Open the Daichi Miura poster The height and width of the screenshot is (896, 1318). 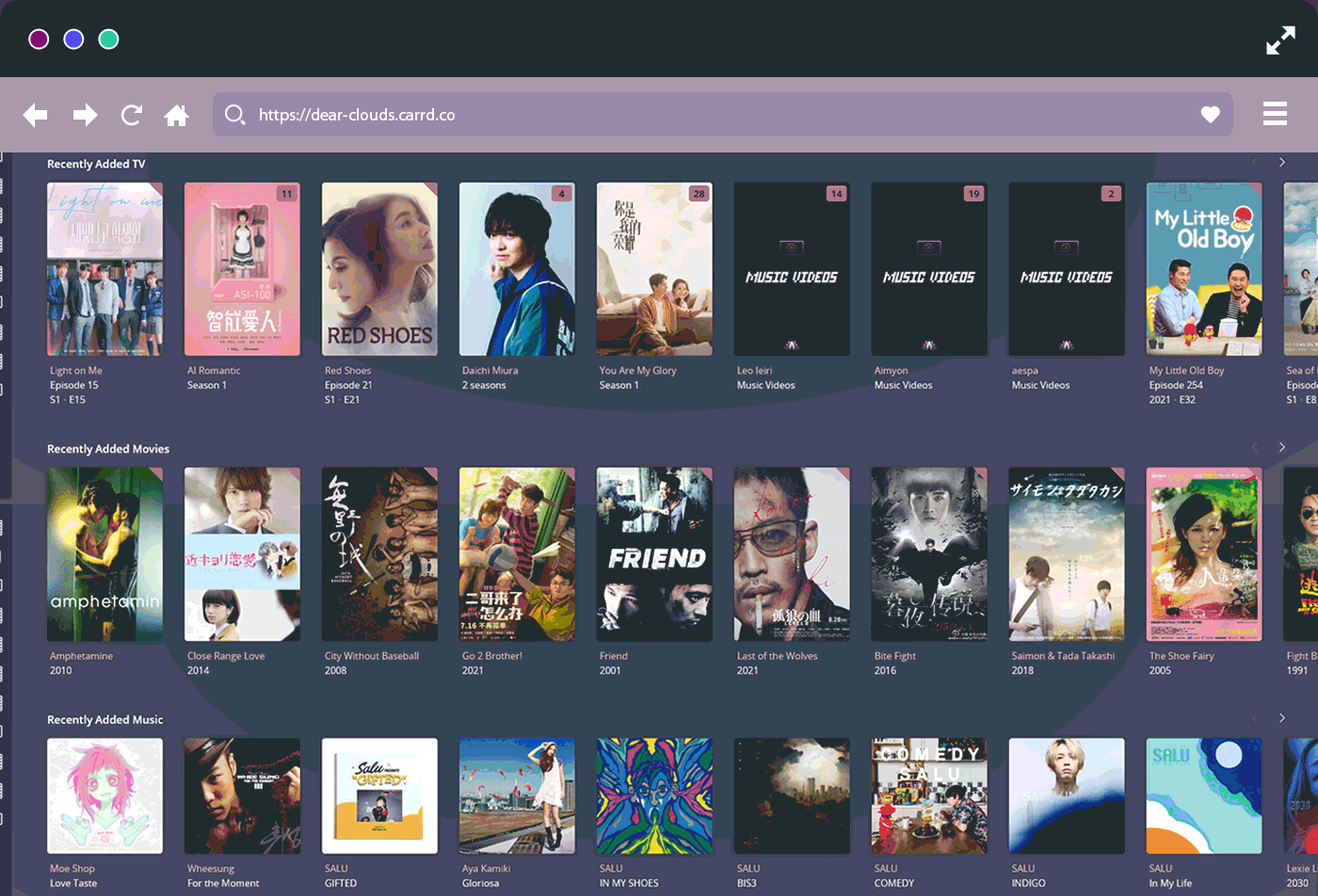517,269
